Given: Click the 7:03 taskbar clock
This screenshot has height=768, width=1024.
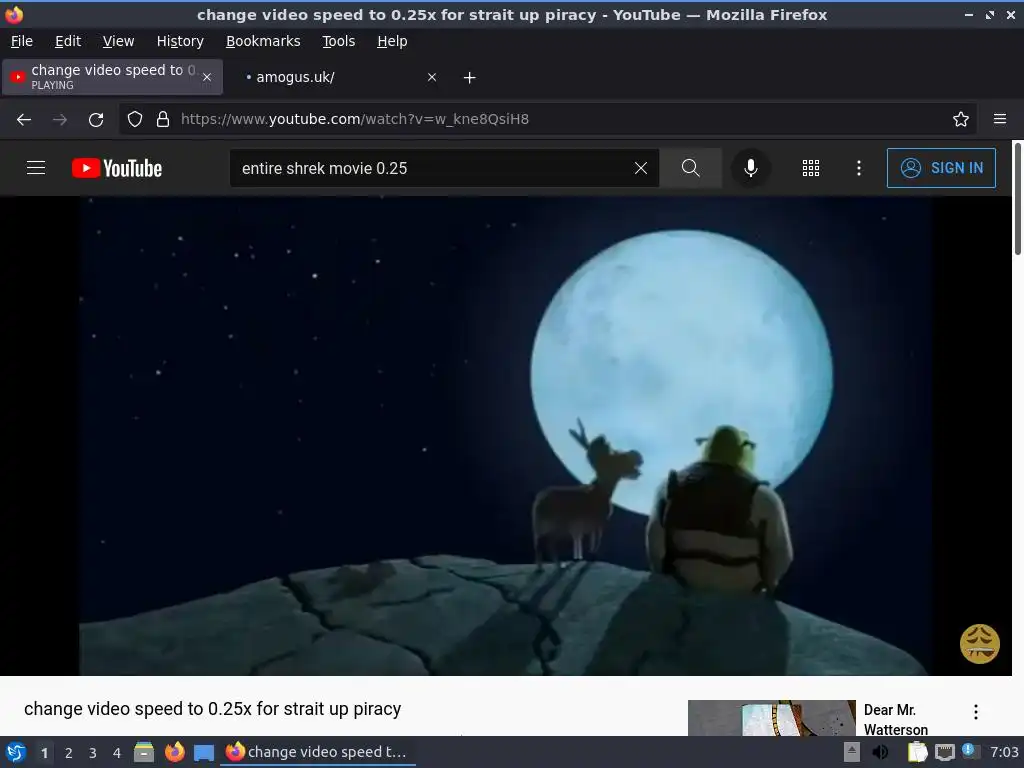Looking at the screenshot, I should (x=1004, y=752).
